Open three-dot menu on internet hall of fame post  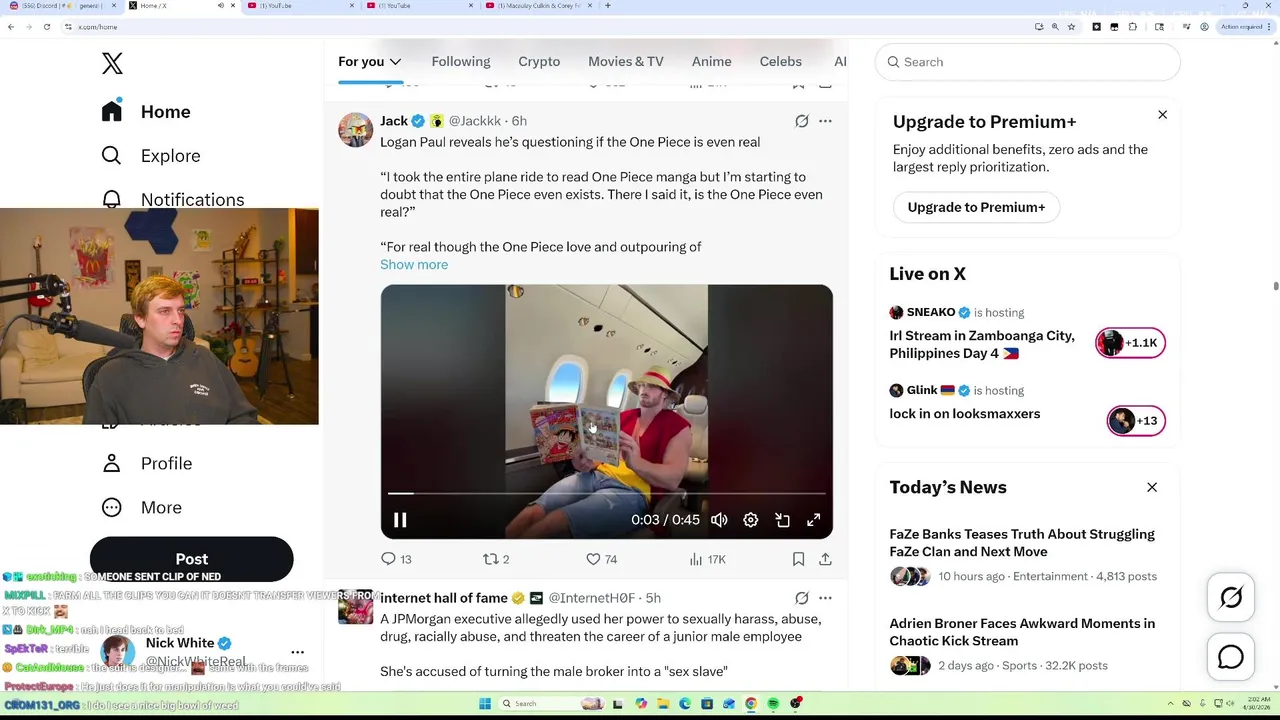click(825, 598)
